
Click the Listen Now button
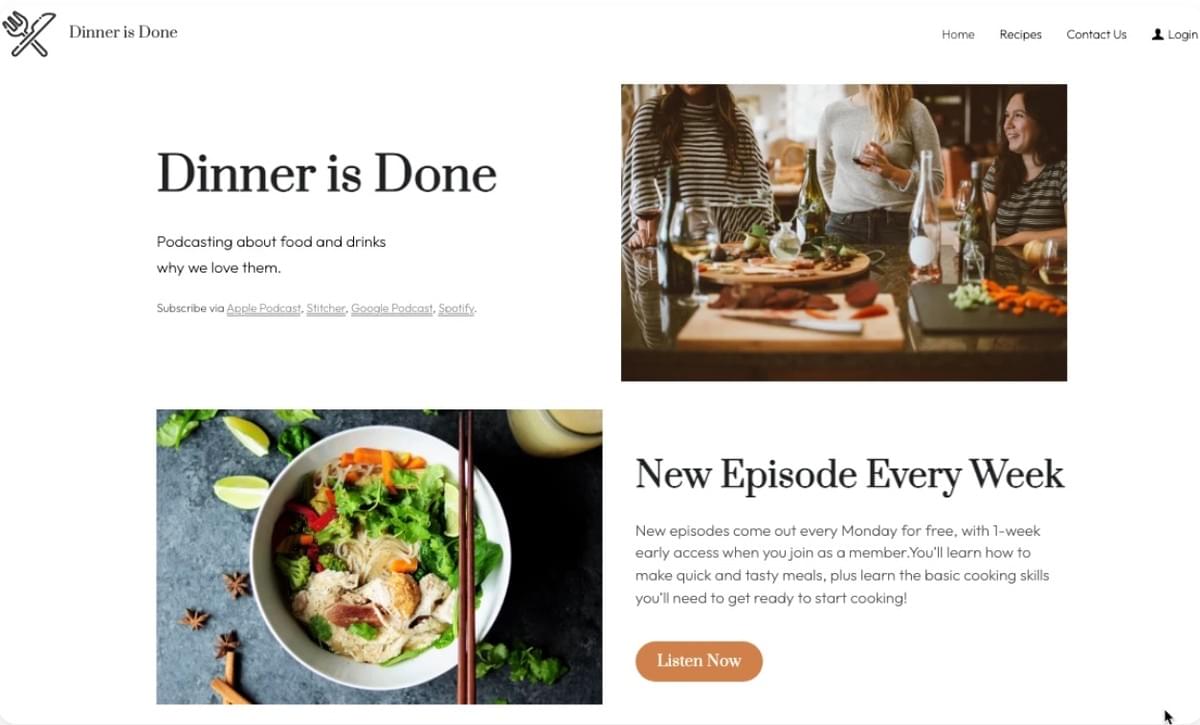[x=699, y=661]
